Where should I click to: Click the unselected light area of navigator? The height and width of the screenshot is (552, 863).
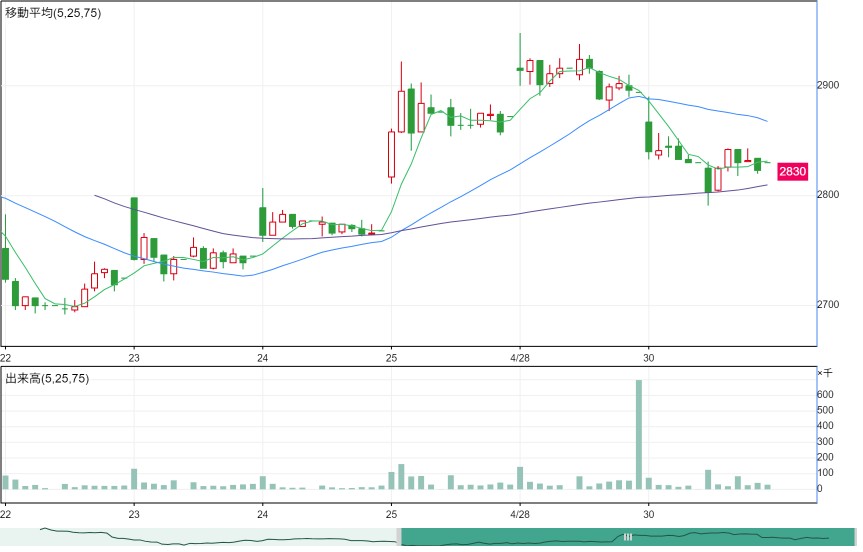(x=198, y=537)
